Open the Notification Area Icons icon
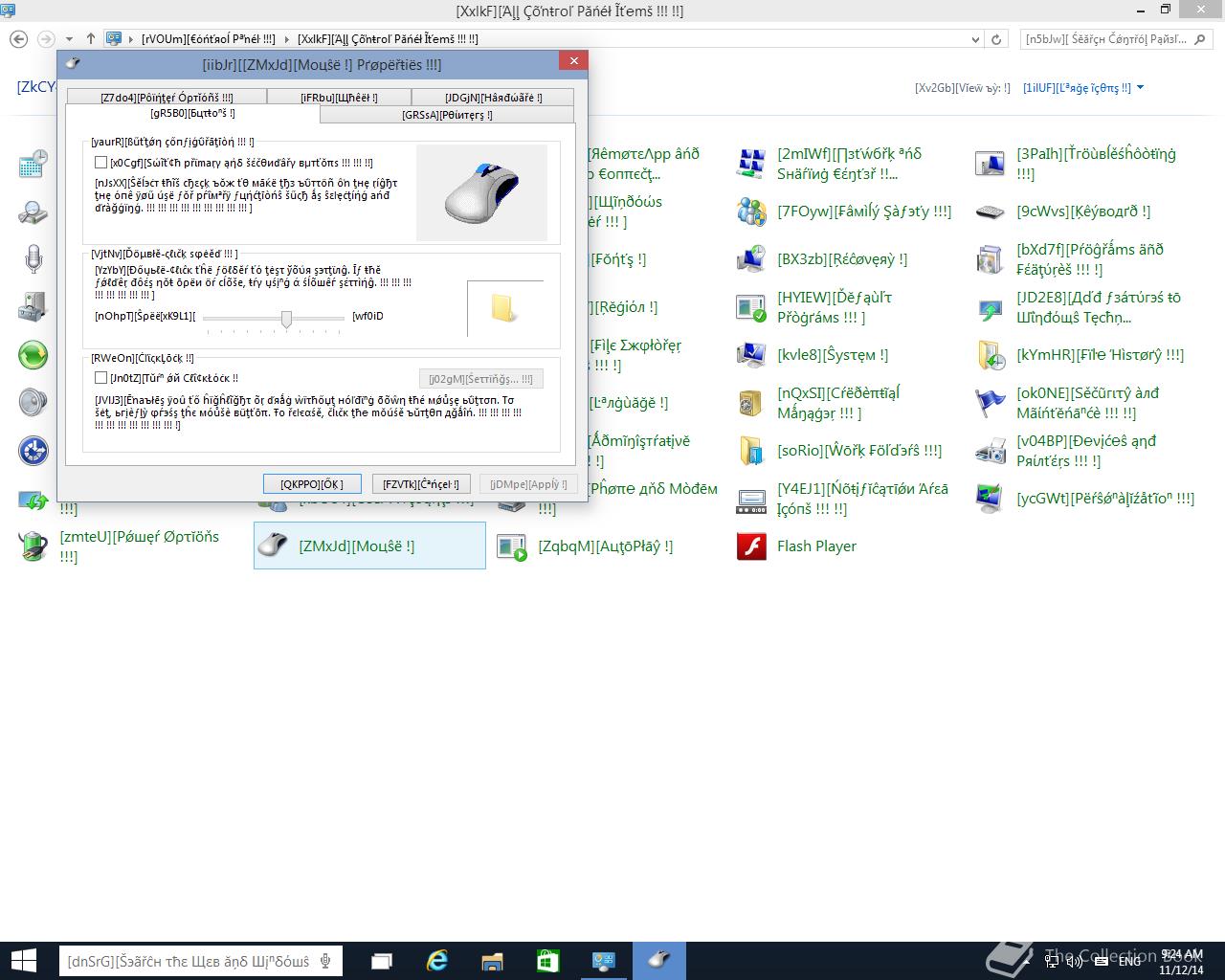Screen dimensions: 1225x980 pos(751,499)
